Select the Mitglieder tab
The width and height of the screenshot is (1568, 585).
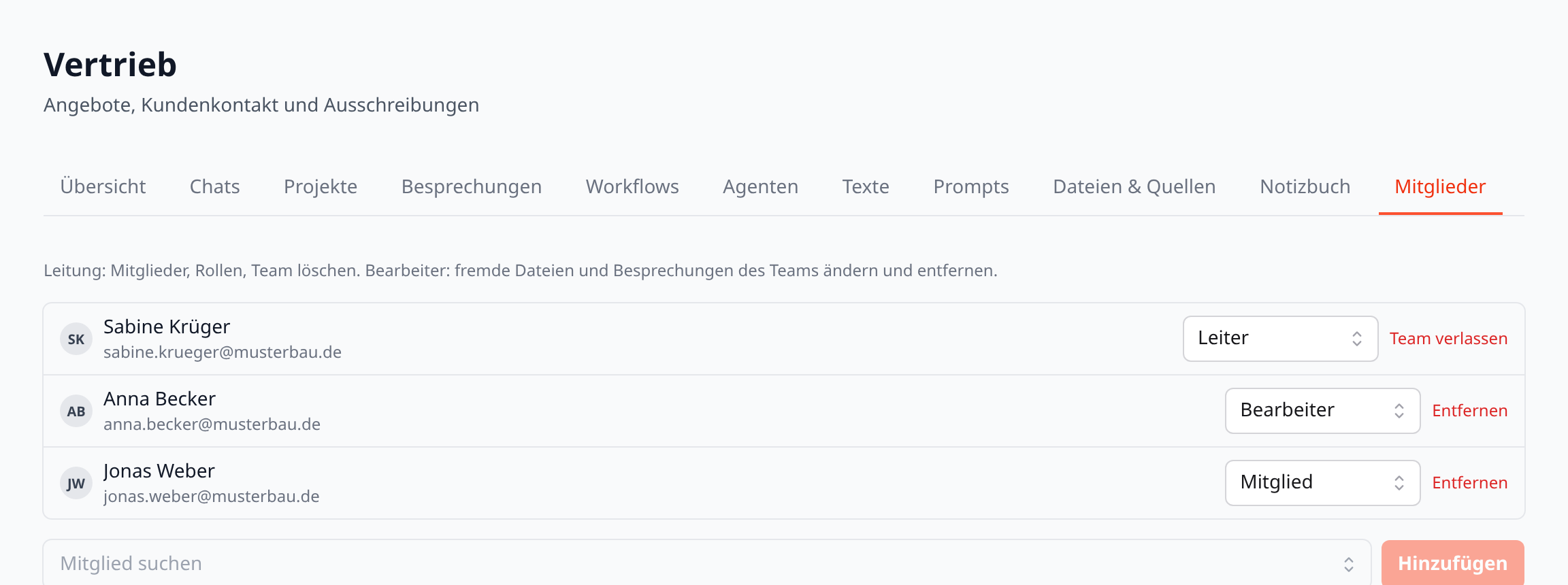pyautogui.click(x=1440, y=186)
